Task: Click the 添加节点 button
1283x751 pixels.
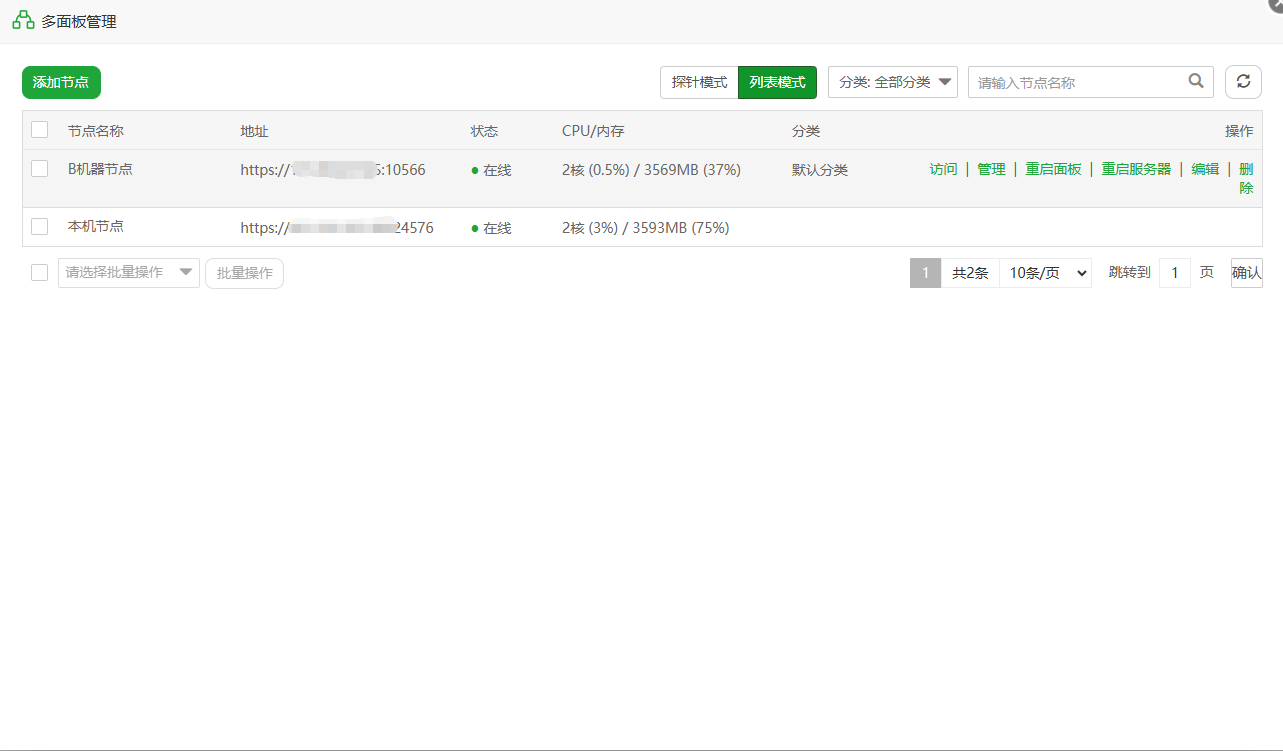Action: [x=61, y=82]
